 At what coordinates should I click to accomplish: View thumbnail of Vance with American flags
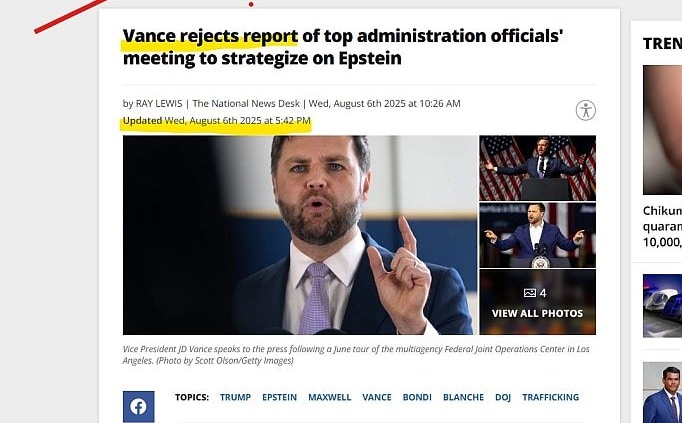coord(538,168)
